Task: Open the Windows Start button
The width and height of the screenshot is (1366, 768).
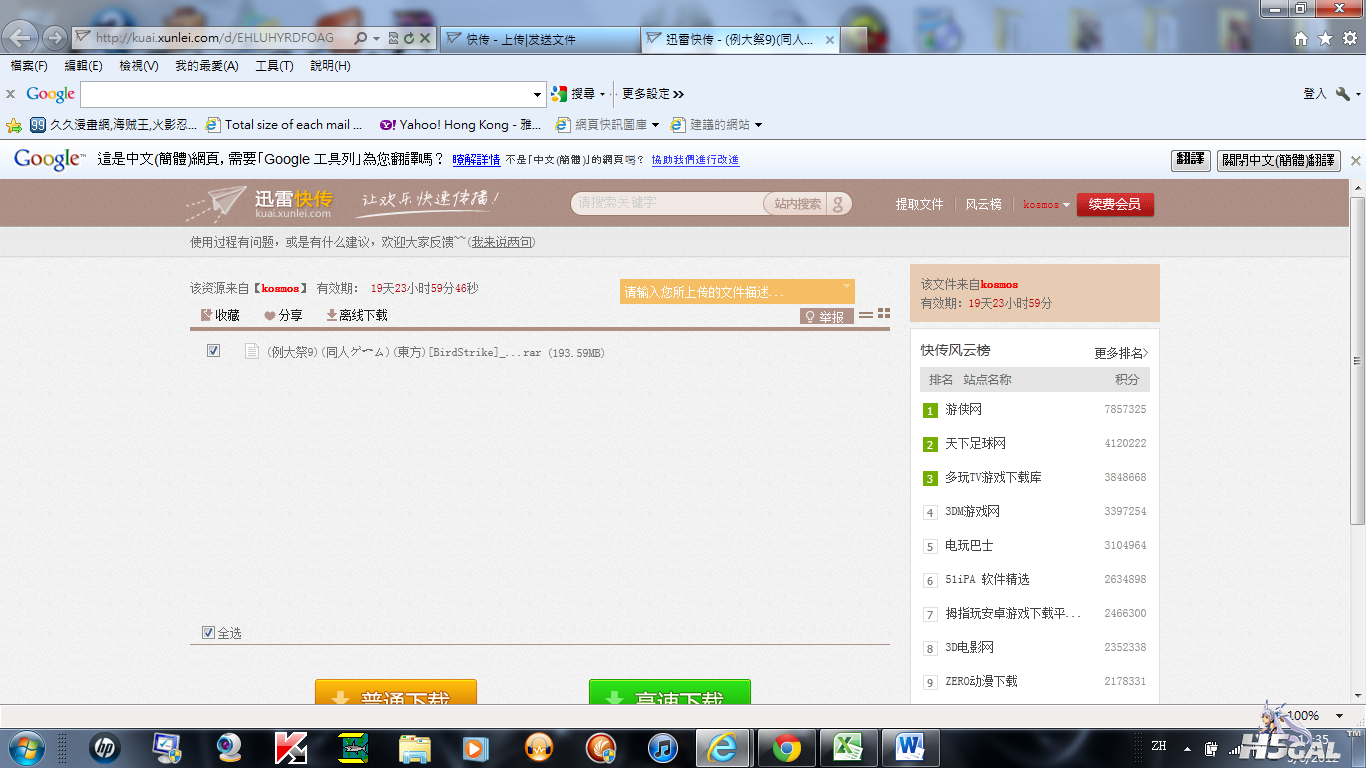Action: point(25,748)
